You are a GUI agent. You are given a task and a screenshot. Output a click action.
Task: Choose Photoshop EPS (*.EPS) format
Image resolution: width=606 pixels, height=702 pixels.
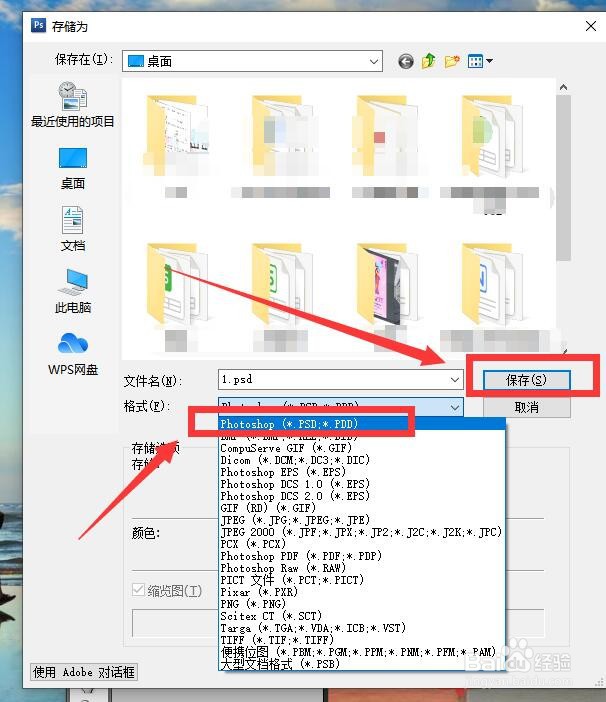[362, 472]
